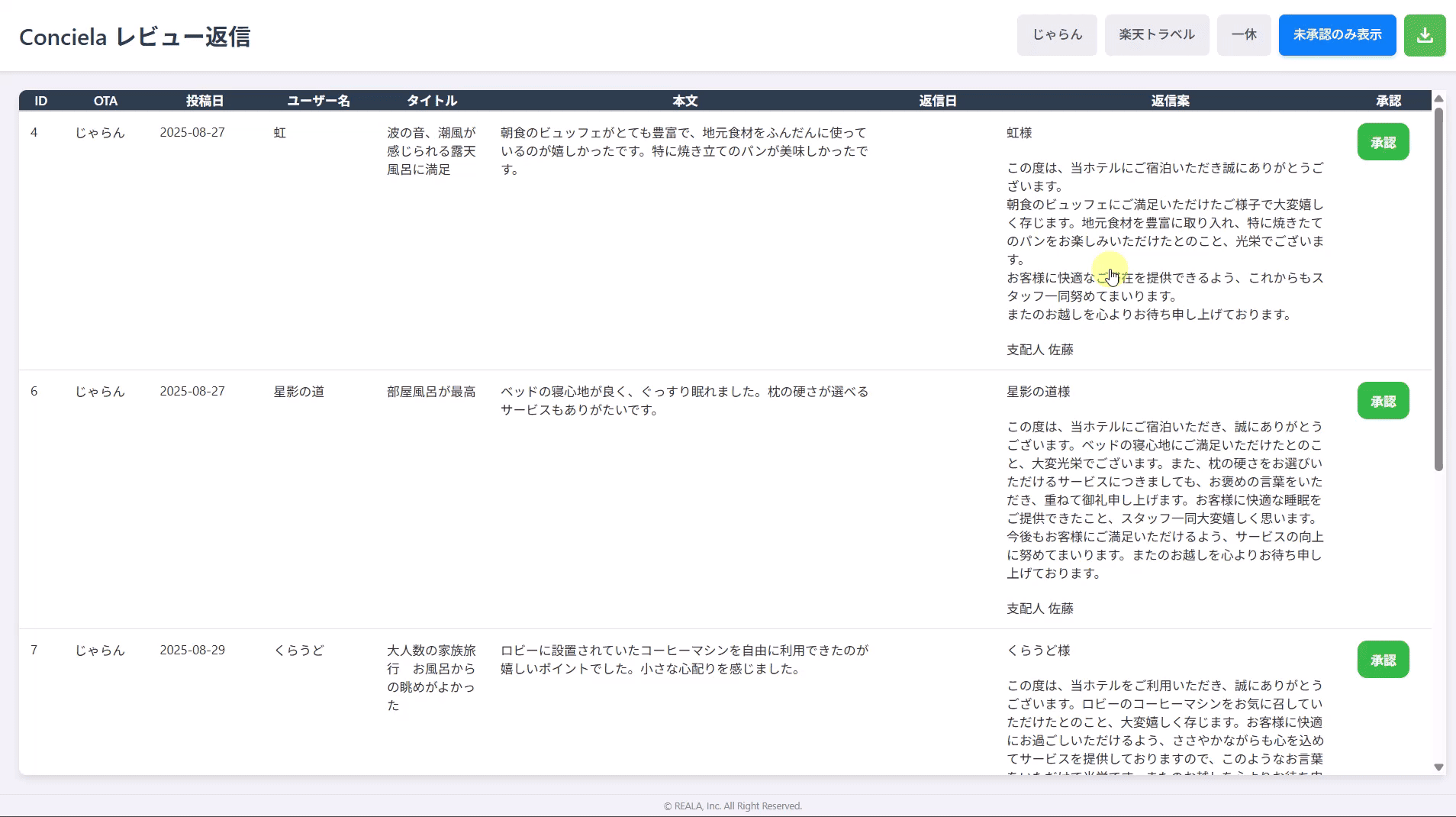Approve reply for くらうど review
This screenshot has height=817, width=1456.
1382,660
